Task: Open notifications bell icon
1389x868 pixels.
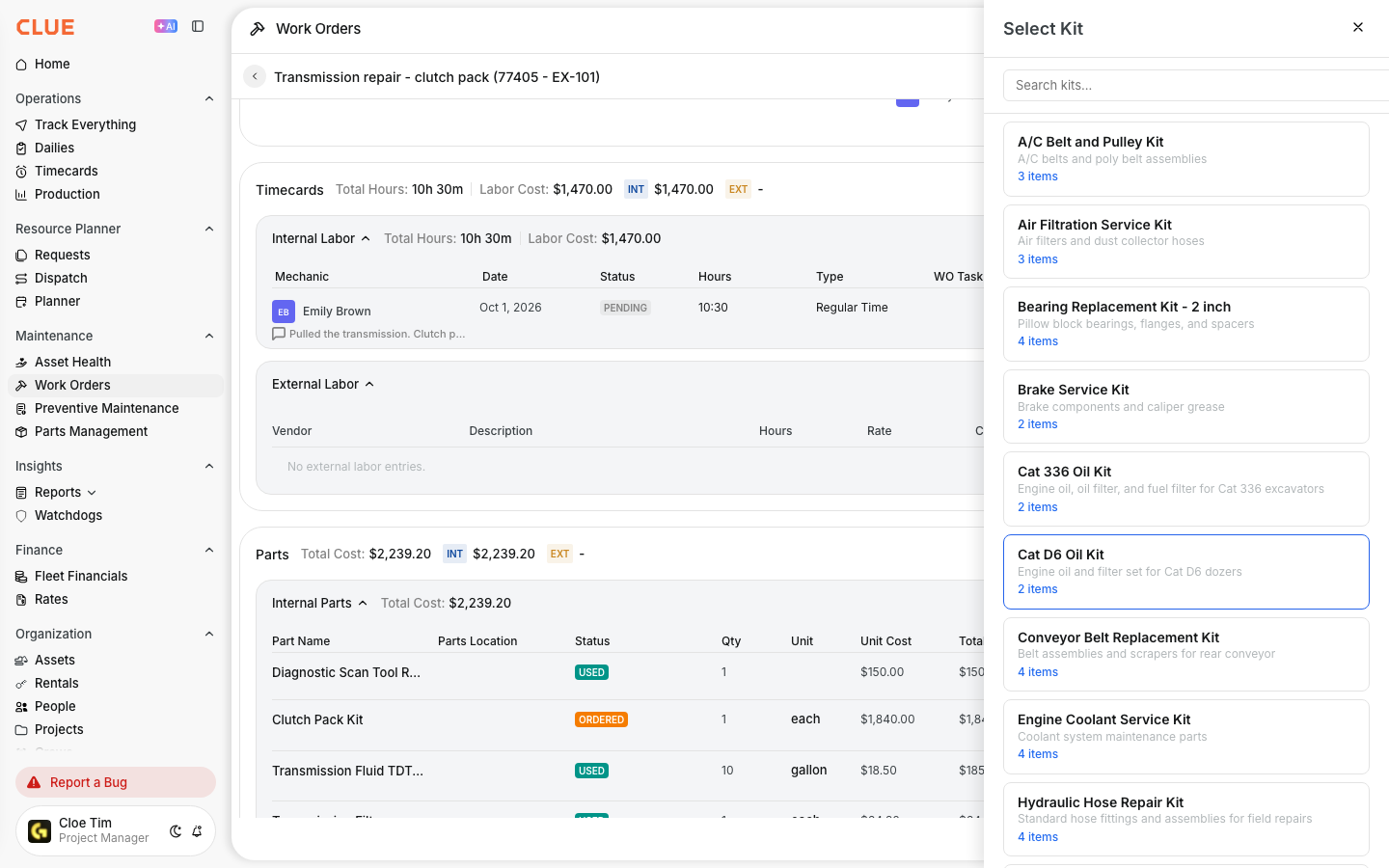Action: 197,831
